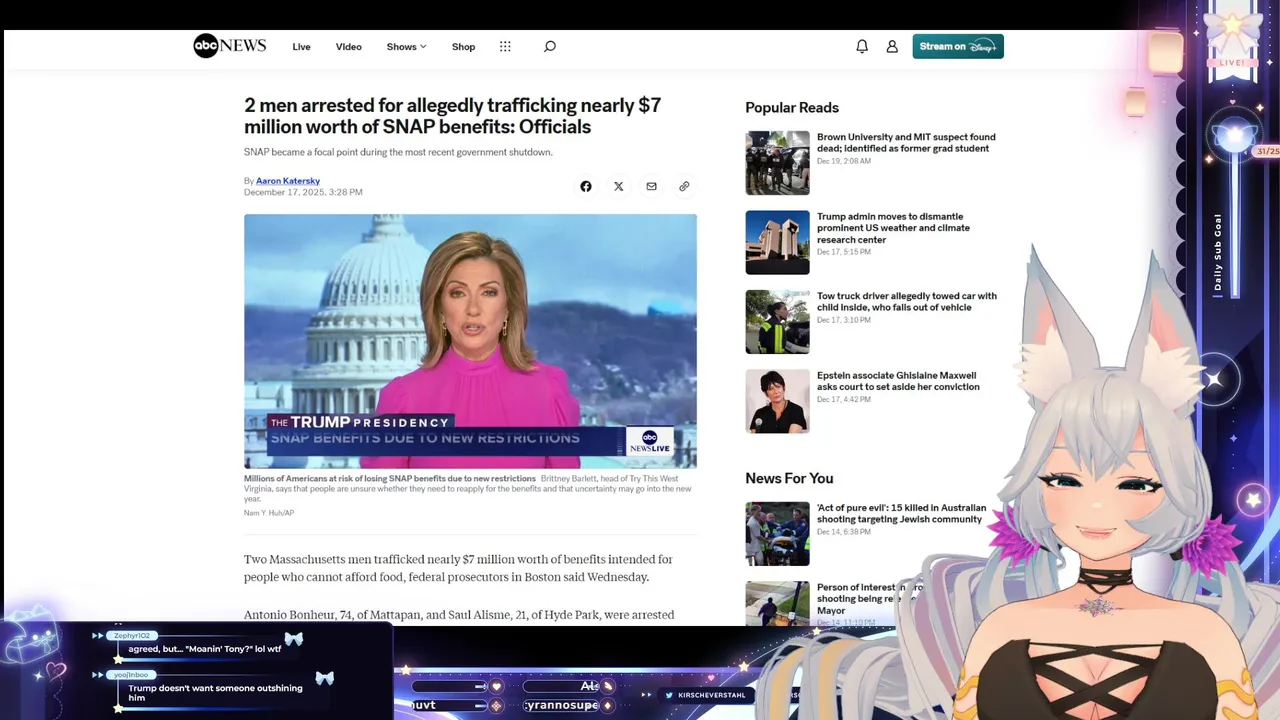Share the article on X

point(618,186)
